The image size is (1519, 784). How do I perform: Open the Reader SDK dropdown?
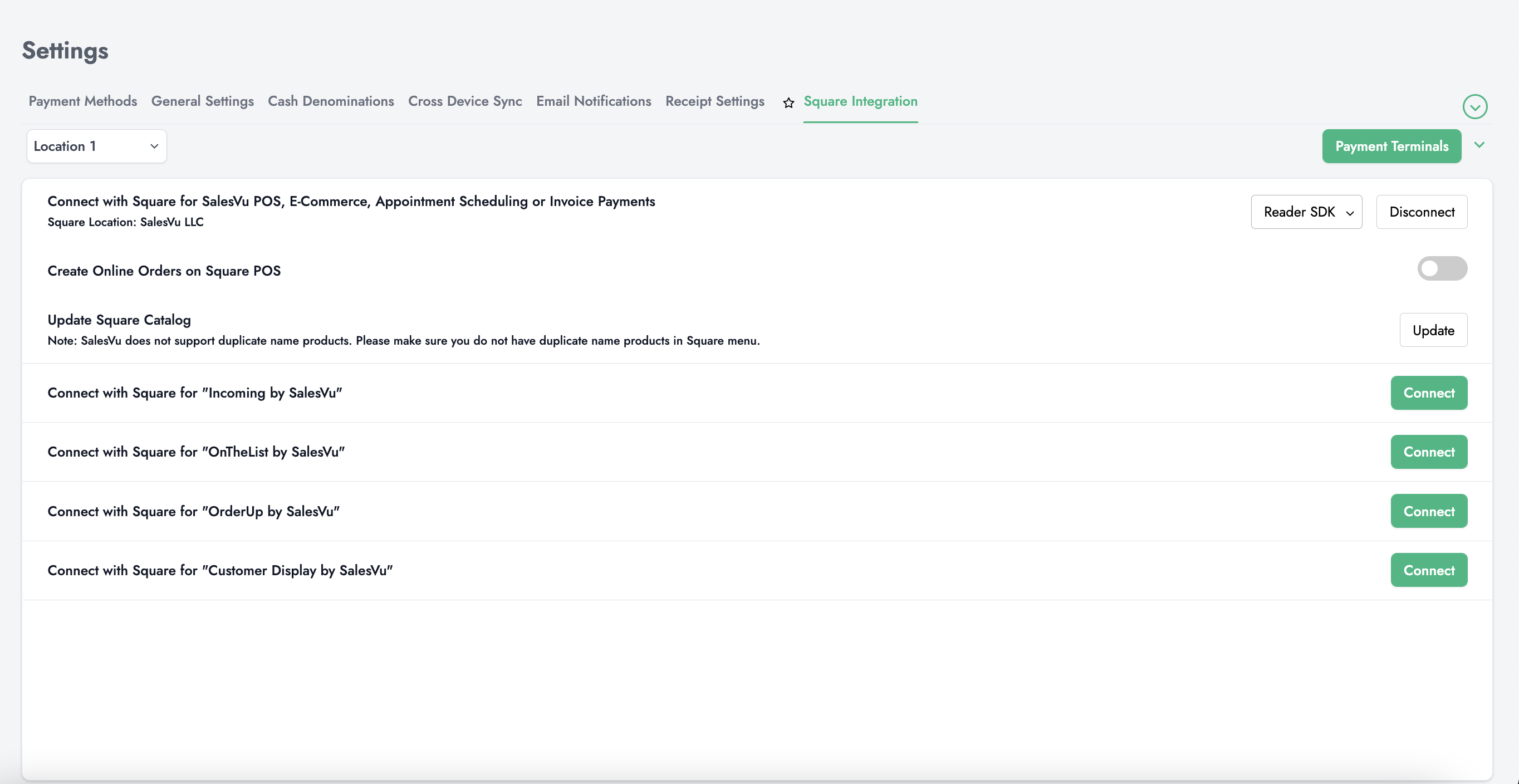click(1306, 212)
